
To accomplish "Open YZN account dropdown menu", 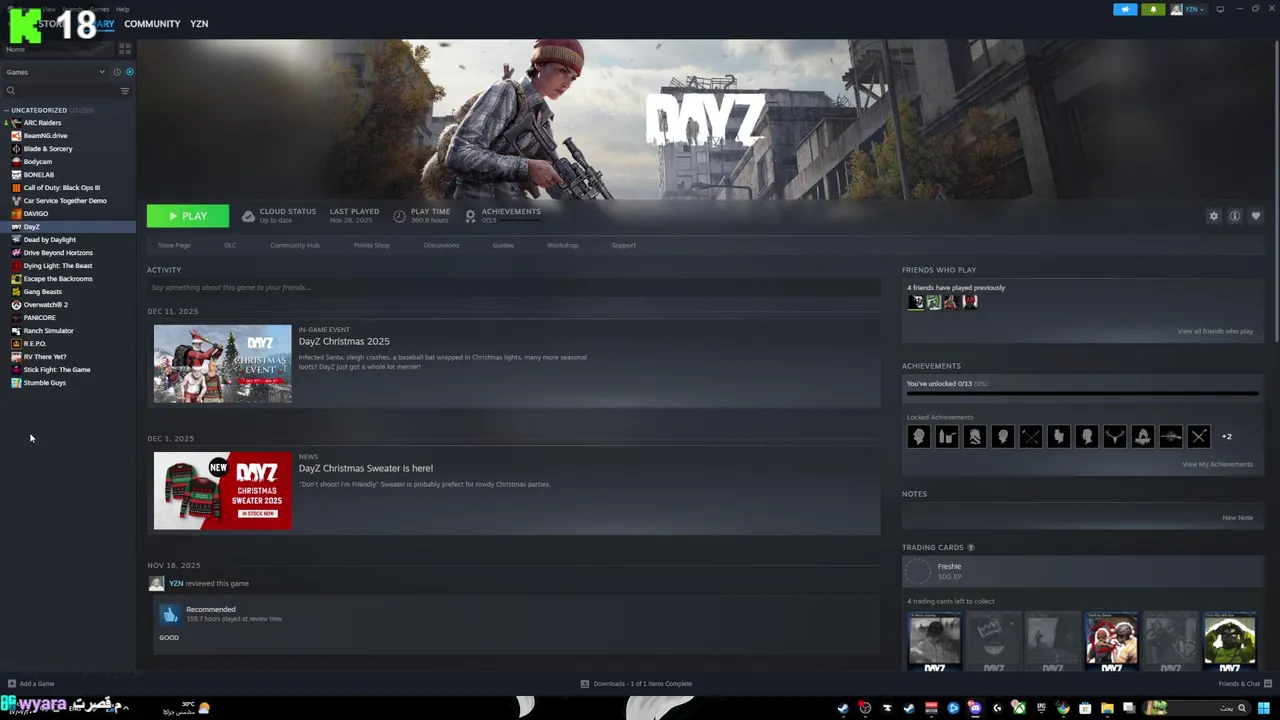I will [1188, 9].
